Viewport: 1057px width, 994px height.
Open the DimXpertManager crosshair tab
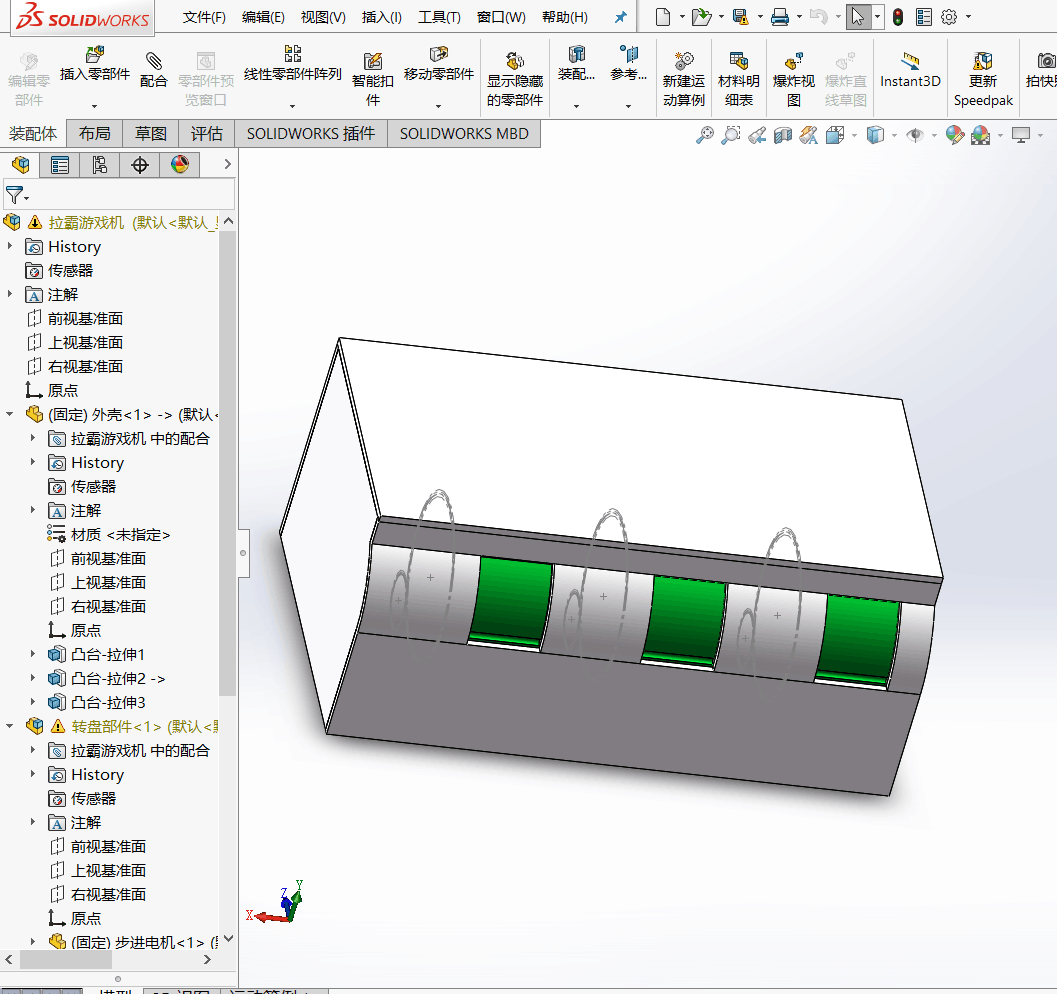click(140, 164)
